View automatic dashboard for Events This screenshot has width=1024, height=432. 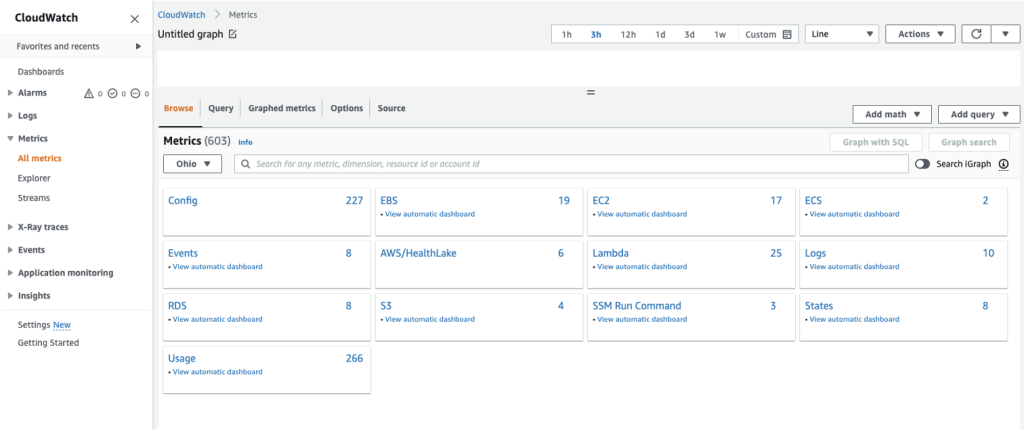217,266
